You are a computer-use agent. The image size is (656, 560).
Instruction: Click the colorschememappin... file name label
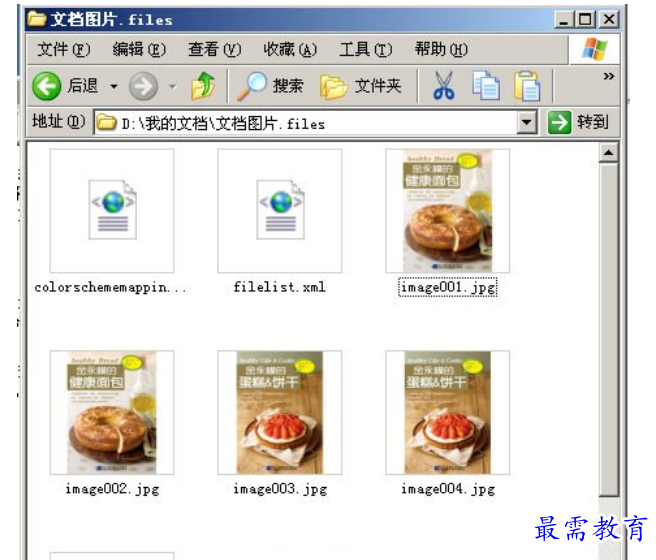(x=111, y=287)
